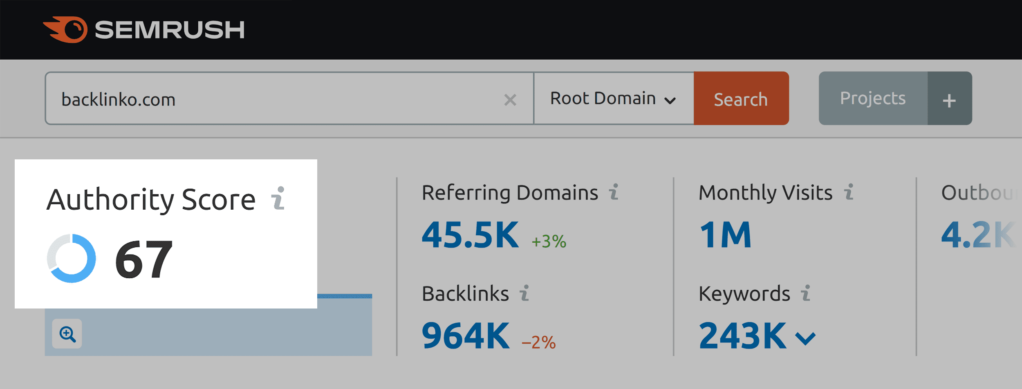Add a new project with the plus icon
This screenshot has height=389, width=1022.
tap(950, 98)
